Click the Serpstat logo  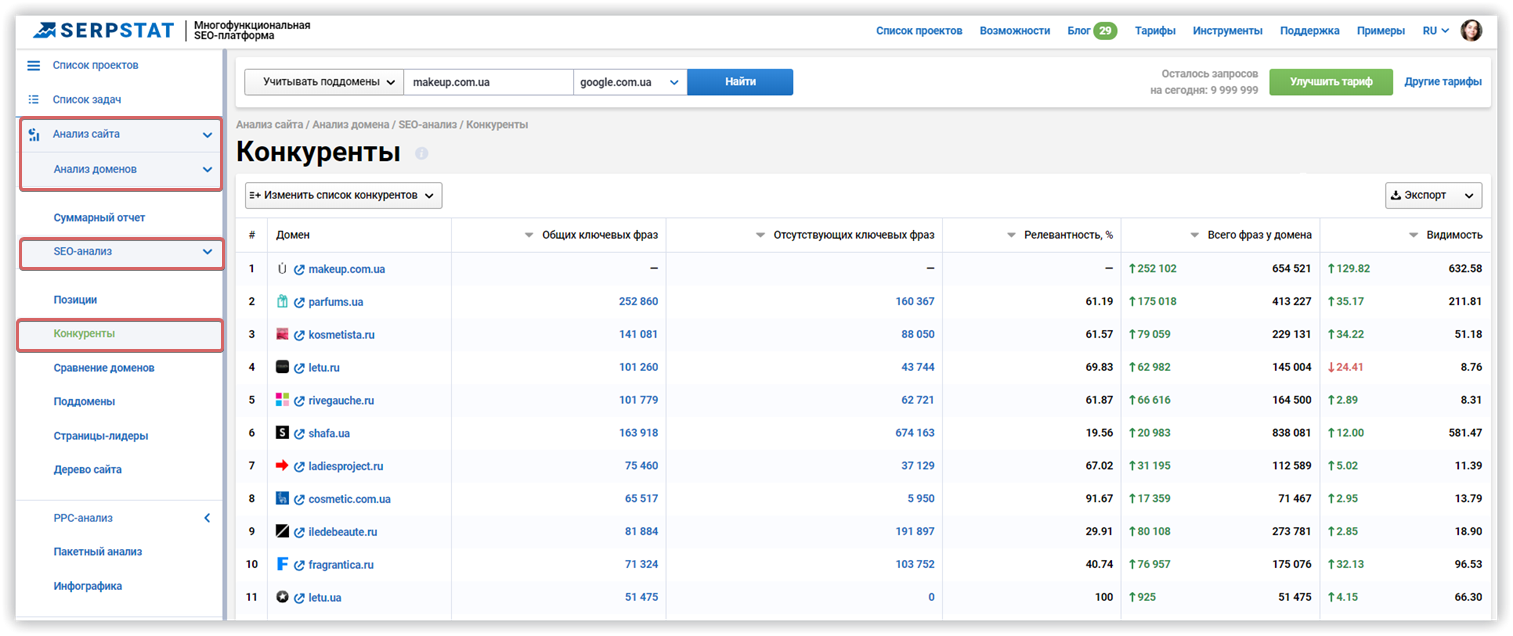[x=102, y=30]
